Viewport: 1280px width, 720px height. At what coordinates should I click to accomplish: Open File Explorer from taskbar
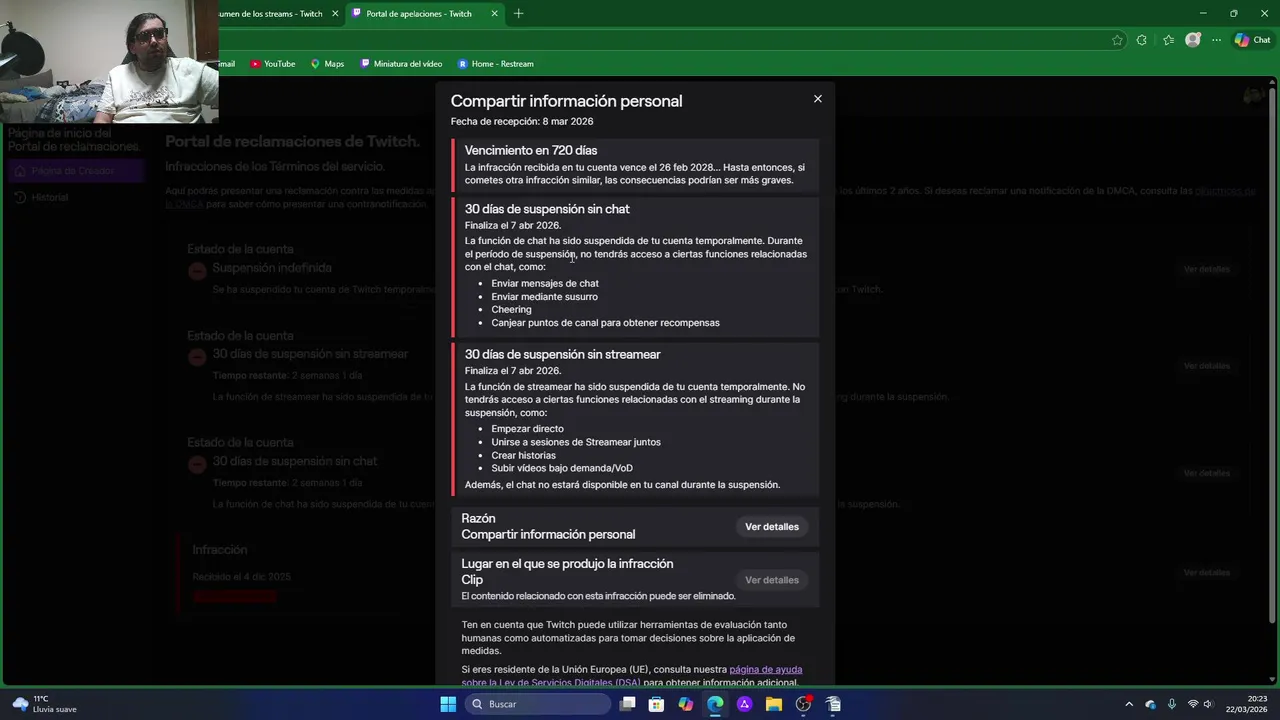coord(774,704)
